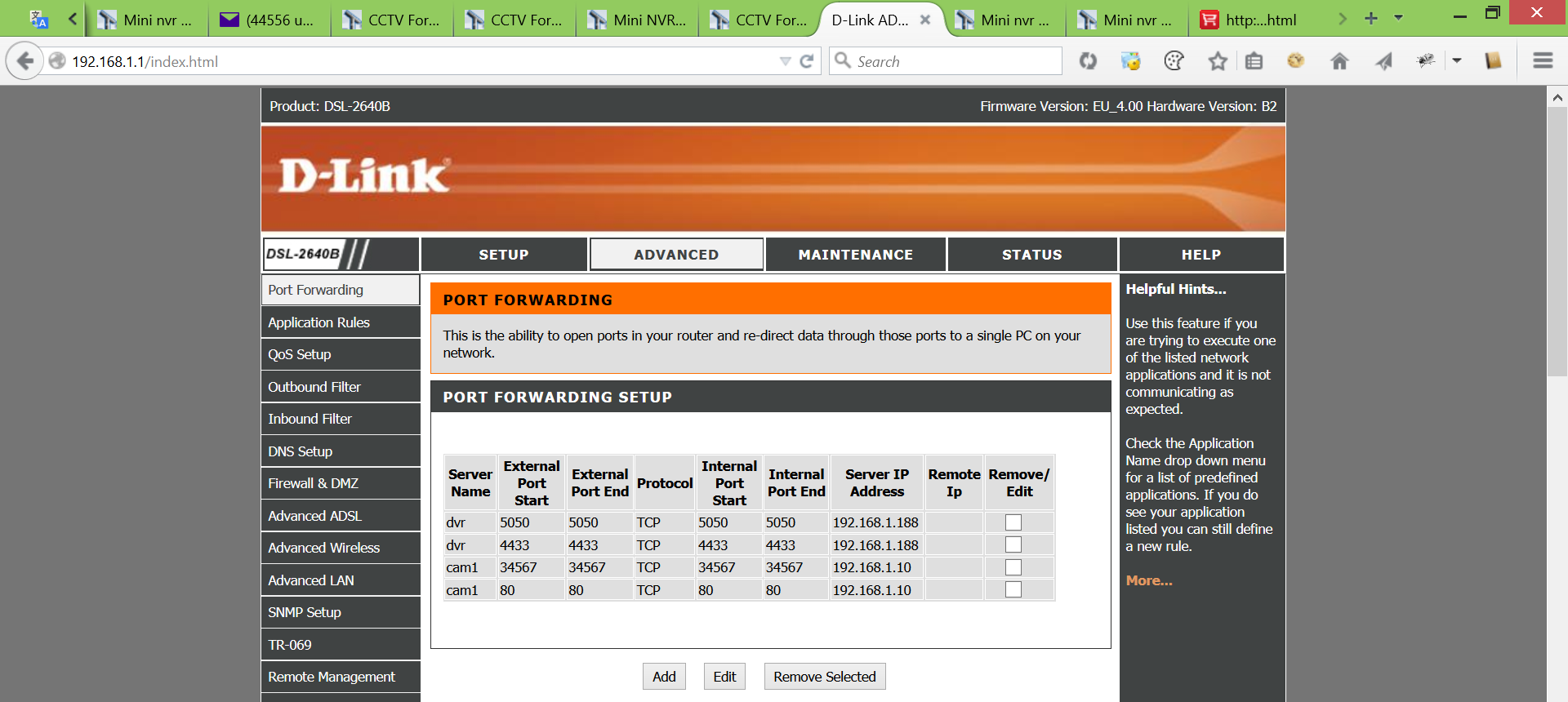Click server IP 192.168.1.10 in 34567 row
The image size is (1568, 702).
coord(871,567)
